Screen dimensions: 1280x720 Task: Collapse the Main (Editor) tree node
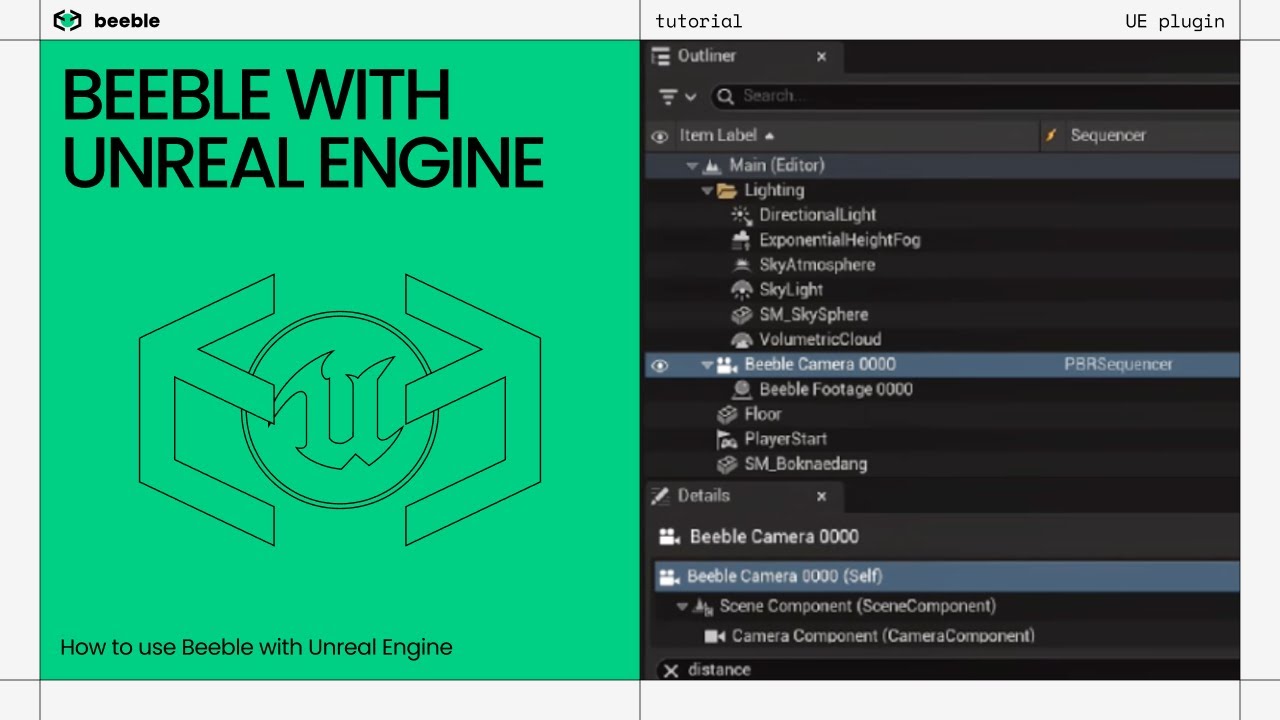(x=692, y=166)
